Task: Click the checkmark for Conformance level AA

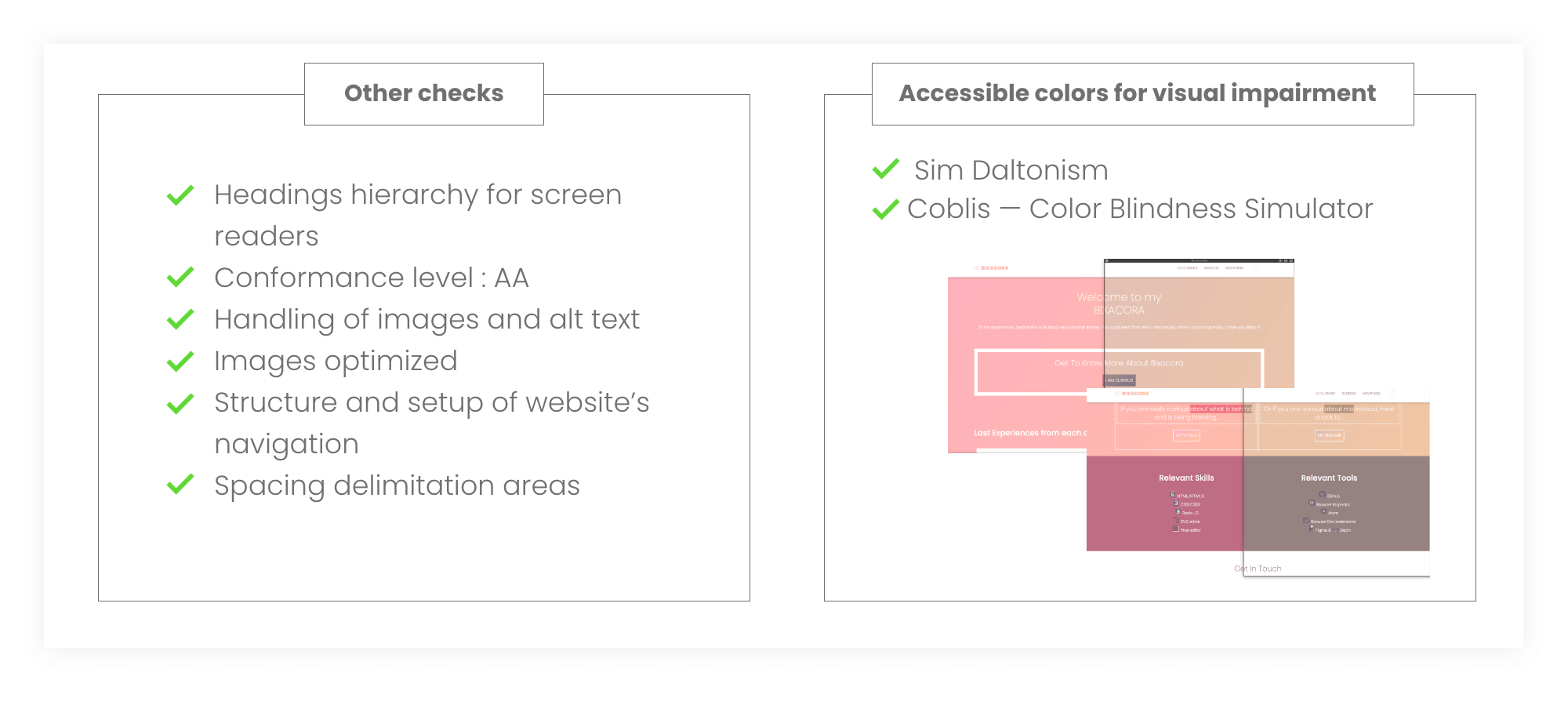Action: (180, 278)
